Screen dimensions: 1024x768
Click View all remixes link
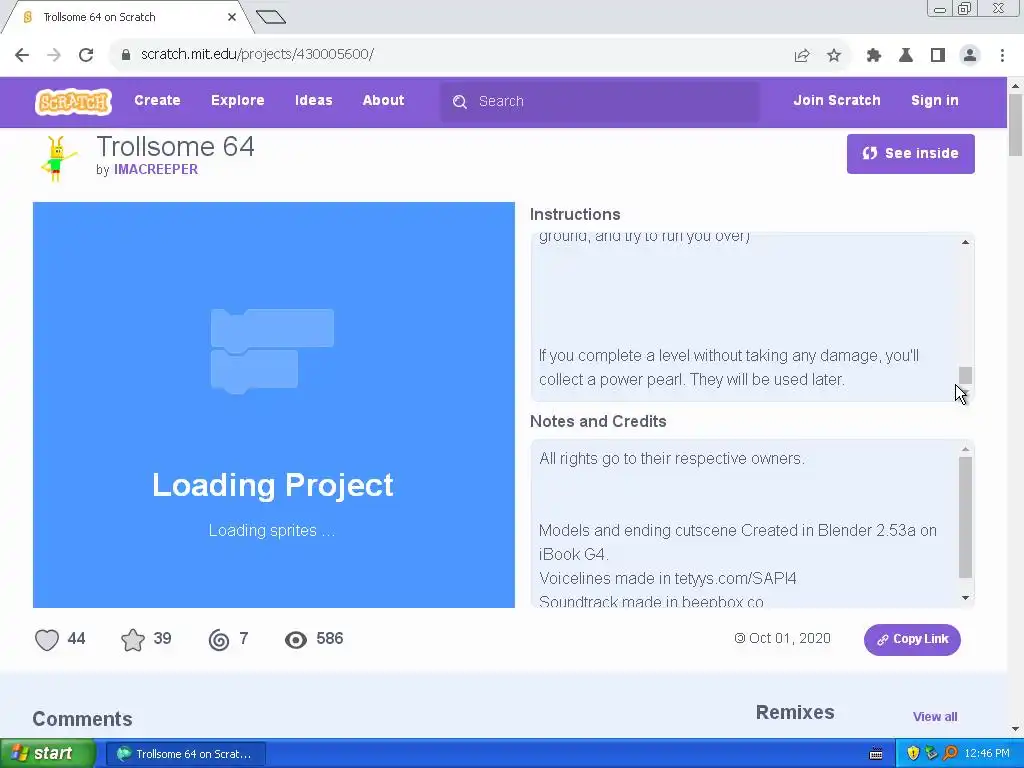pos(935,716)
